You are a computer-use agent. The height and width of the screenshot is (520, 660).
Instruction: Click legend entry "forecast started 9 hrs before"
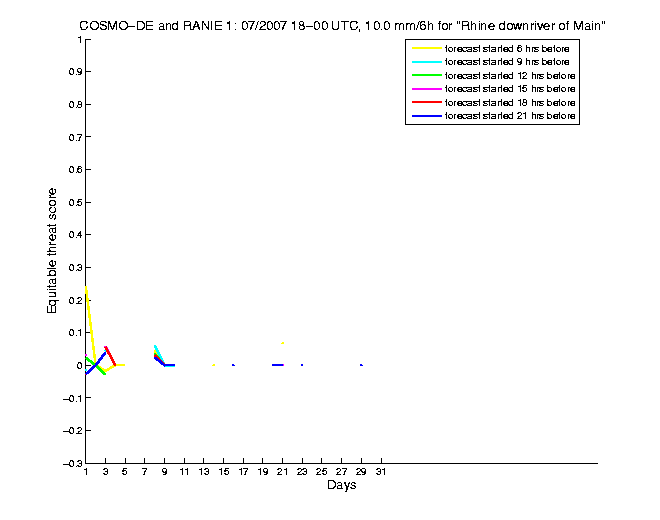(x=507, y=62)
